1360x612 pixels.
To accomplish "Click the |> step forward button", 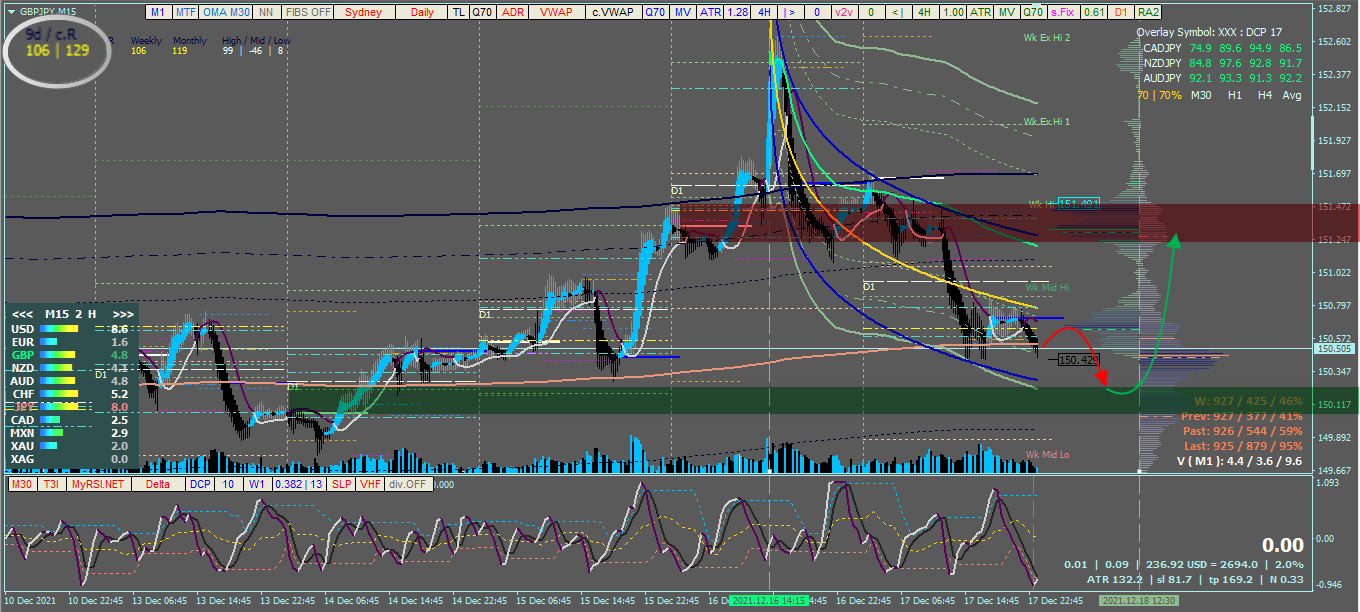I will coord(791,12).
